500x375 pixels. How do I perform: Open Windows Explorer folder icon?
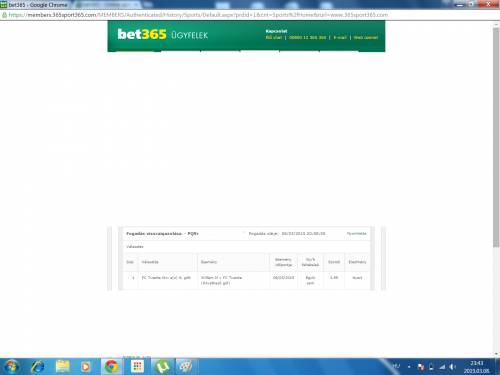[62, 367]
